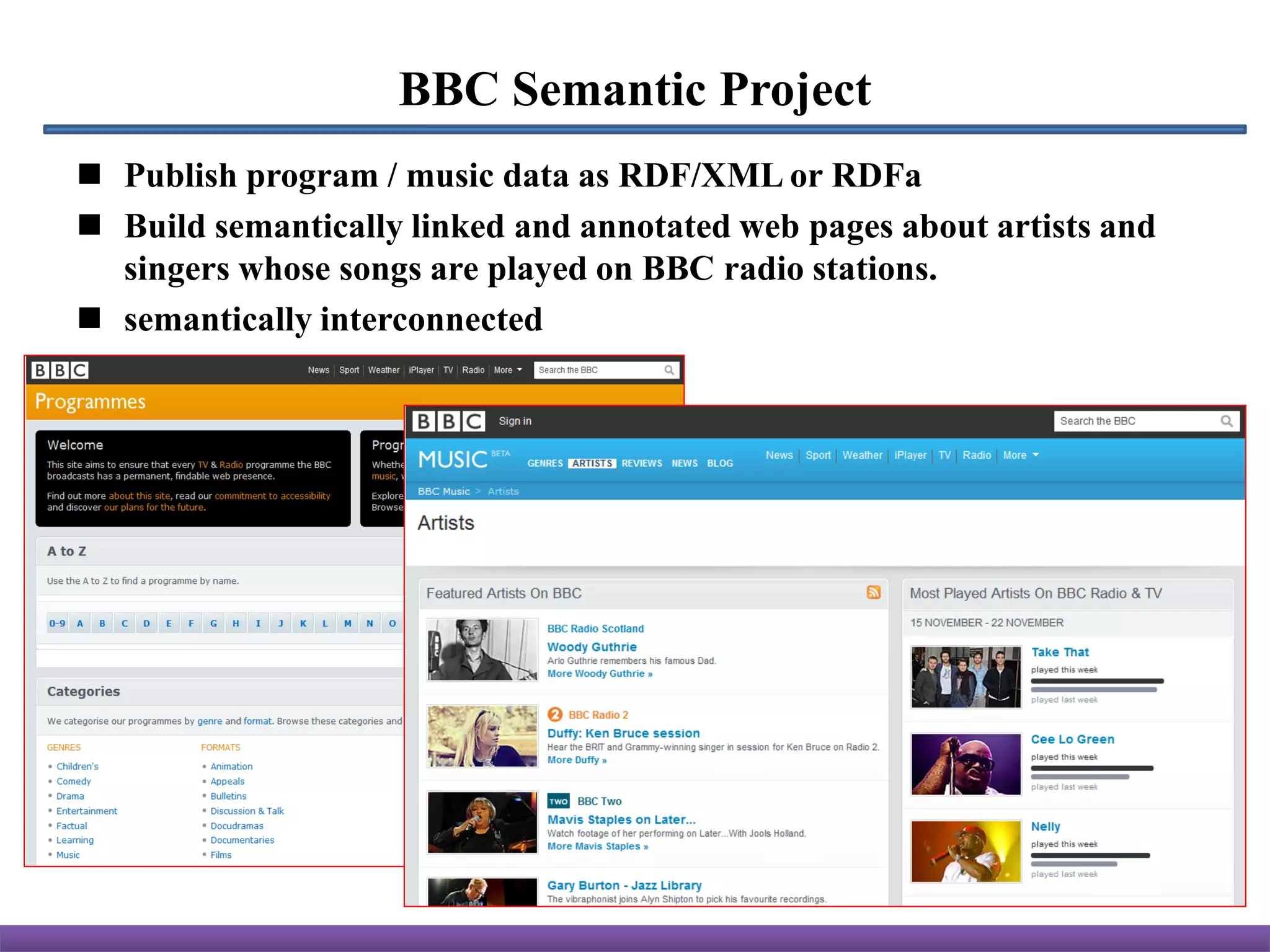Select ARTISTS tab in BBC Music

click(592, 464)
